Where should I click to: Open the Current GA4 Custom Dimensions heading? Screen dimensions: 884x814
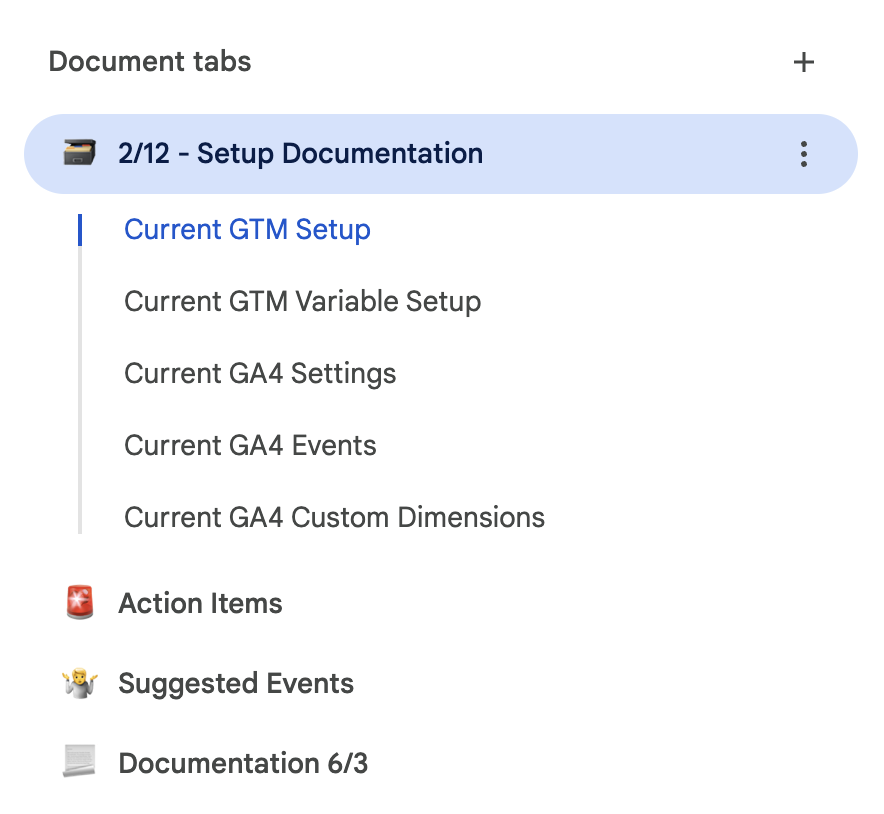[334, 518]
